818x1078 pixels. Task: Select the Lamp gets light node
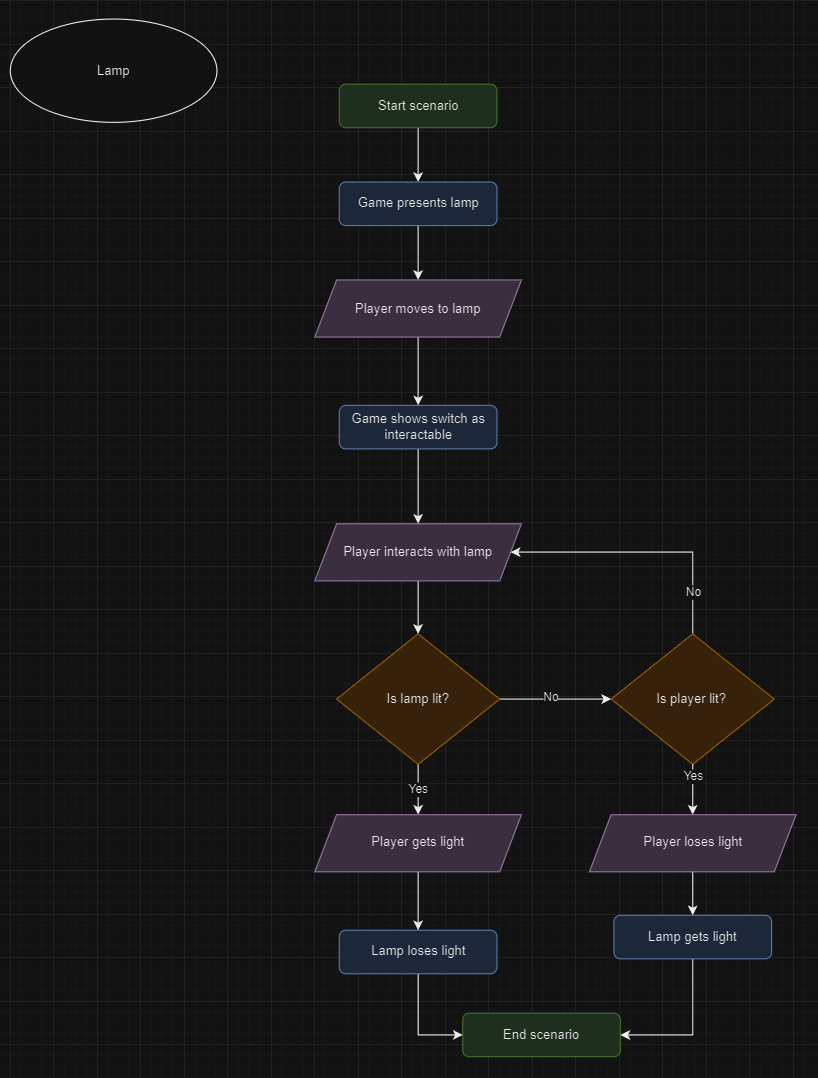pyautogui.click(x=692, y=937)
